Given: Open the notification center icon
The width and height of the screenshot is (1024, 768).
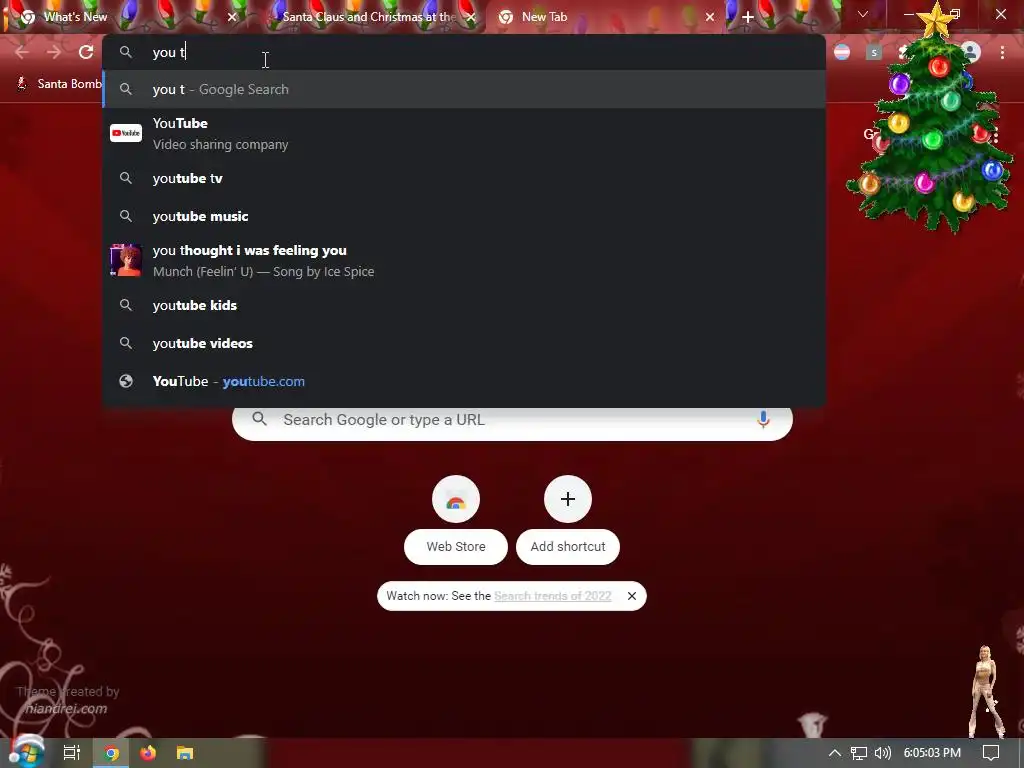Looking at the screenshot, I should pyautogui.click(x=991, y=753).
